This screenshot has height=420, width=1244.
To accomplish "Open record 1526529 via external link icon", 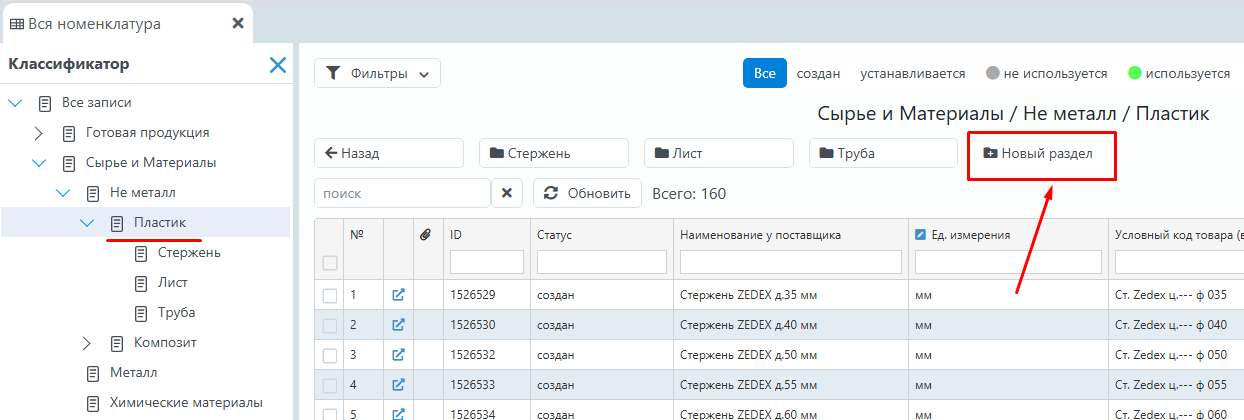I will point(398,295).
